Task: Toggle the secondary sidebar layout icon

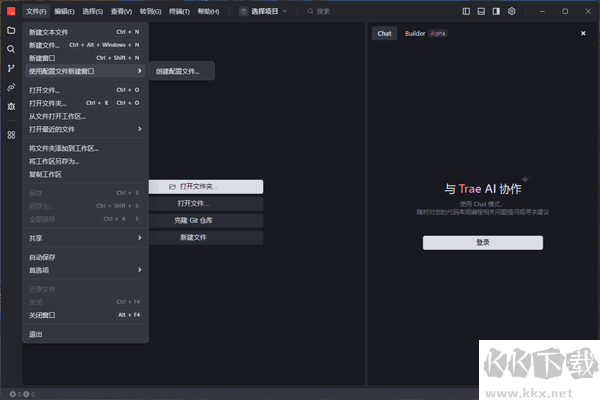Action: (x=496, y=11)
